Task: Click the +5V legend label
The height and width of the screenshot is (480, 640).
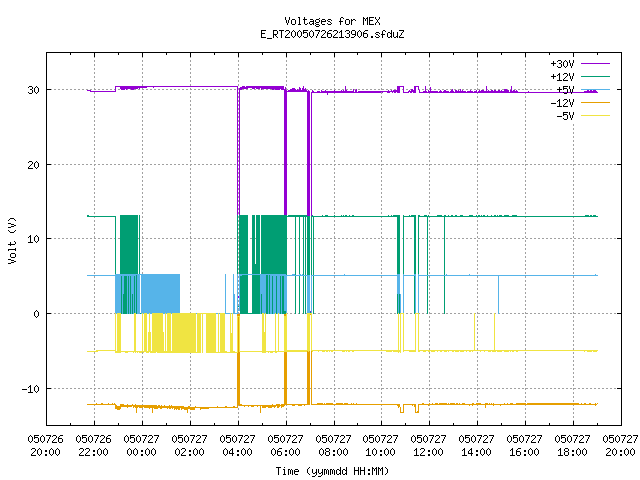Action: pos(565,90)
